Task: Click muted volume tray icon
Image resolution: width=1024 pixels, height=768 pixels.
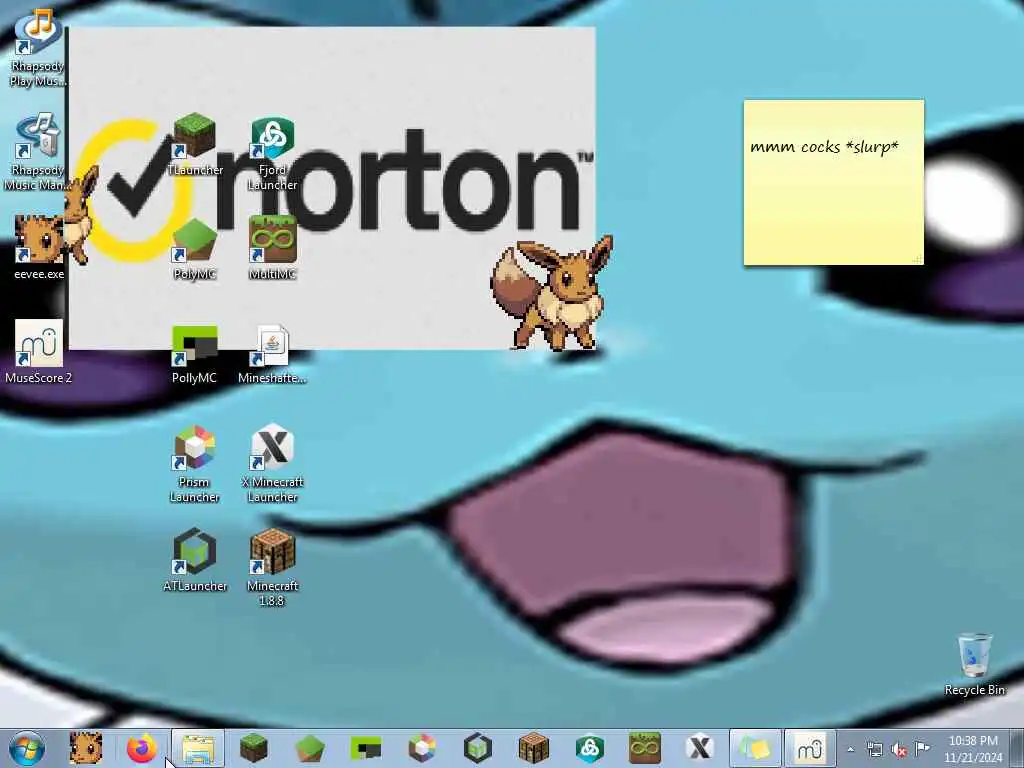Action: pos(899,750)
